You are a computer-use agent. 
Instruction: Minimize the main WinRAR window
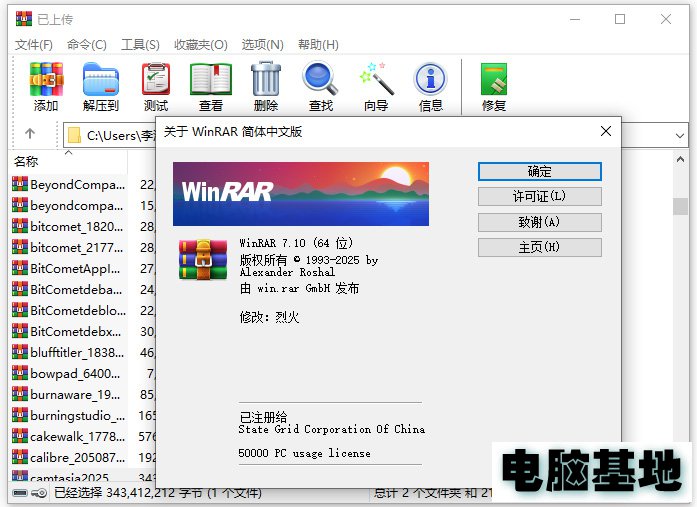pos(575,20)
